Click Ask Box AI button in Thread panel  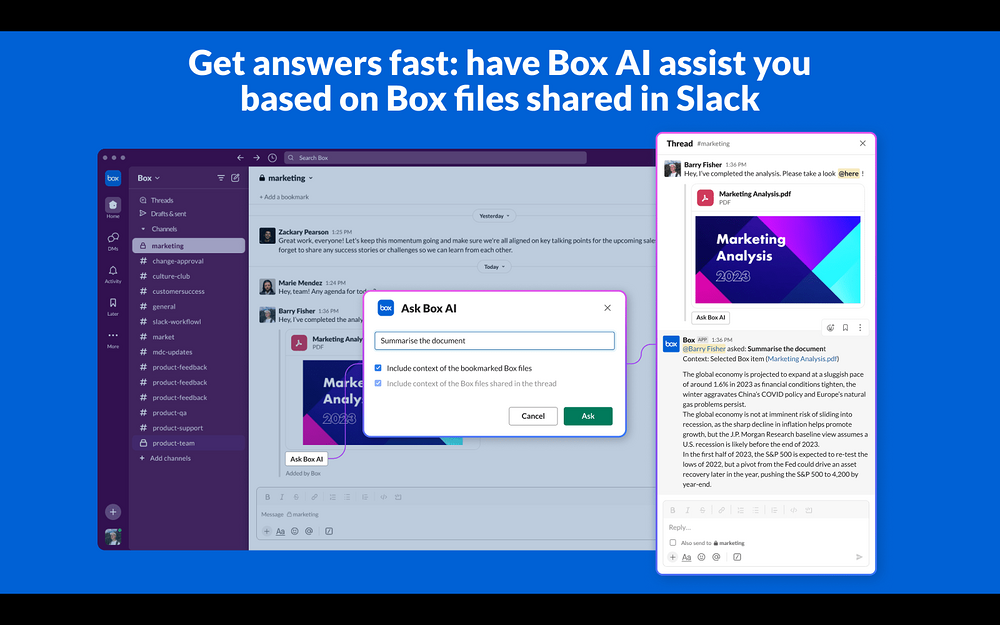click(710, 317)
